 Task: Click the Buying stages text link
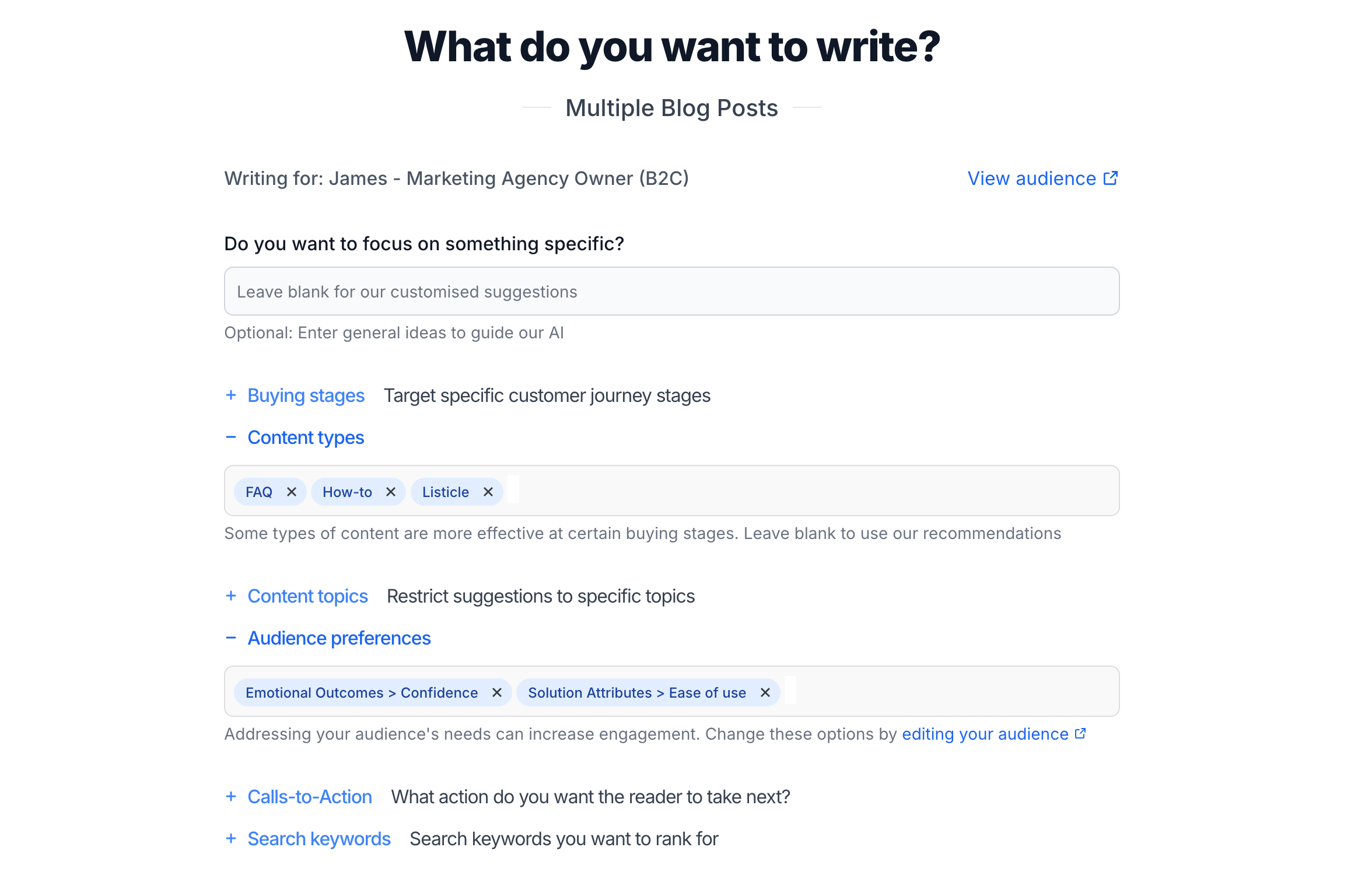coord(306,395)
